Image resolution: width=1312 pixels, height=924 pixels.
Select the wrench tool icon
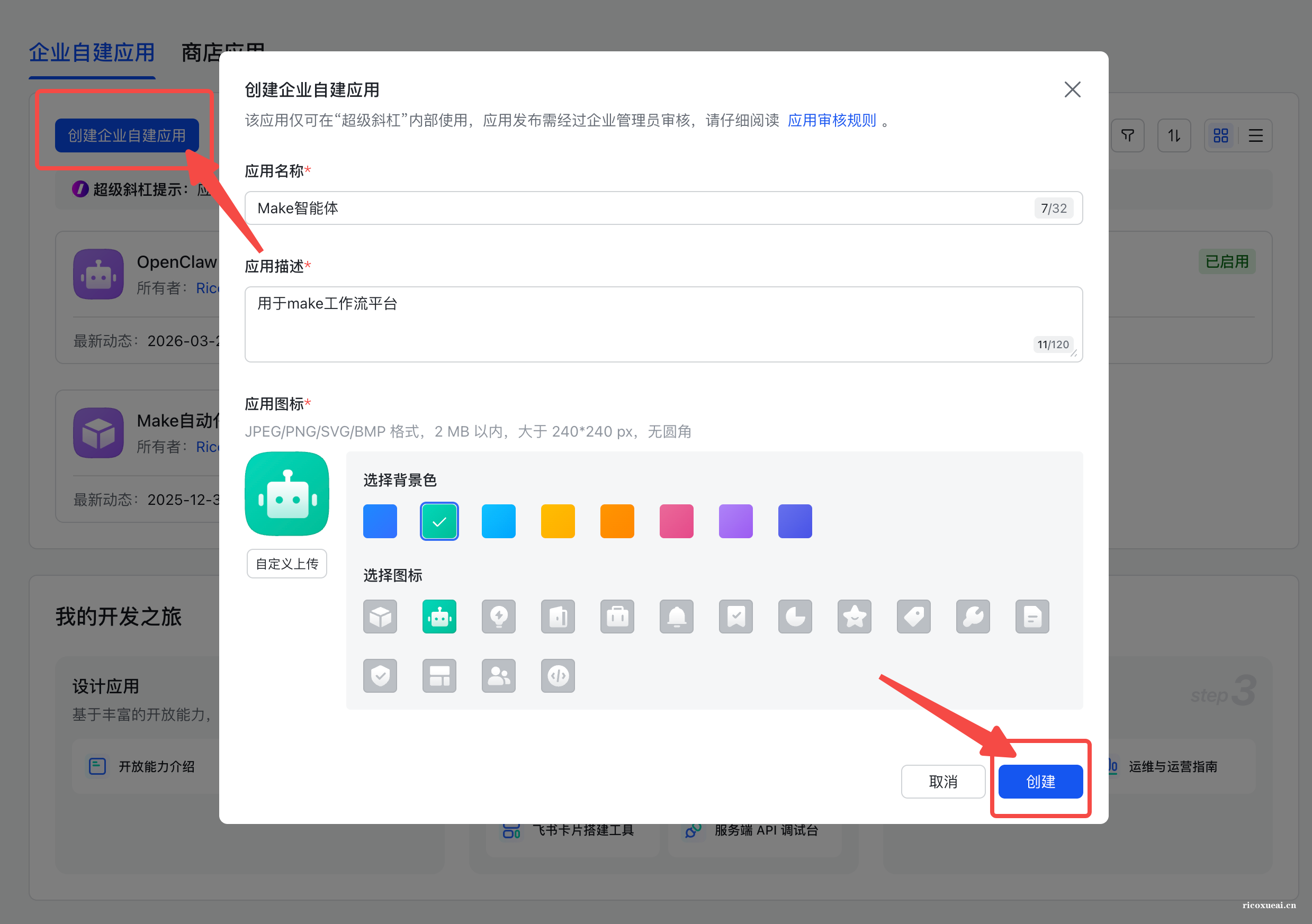tap(973, 617)
